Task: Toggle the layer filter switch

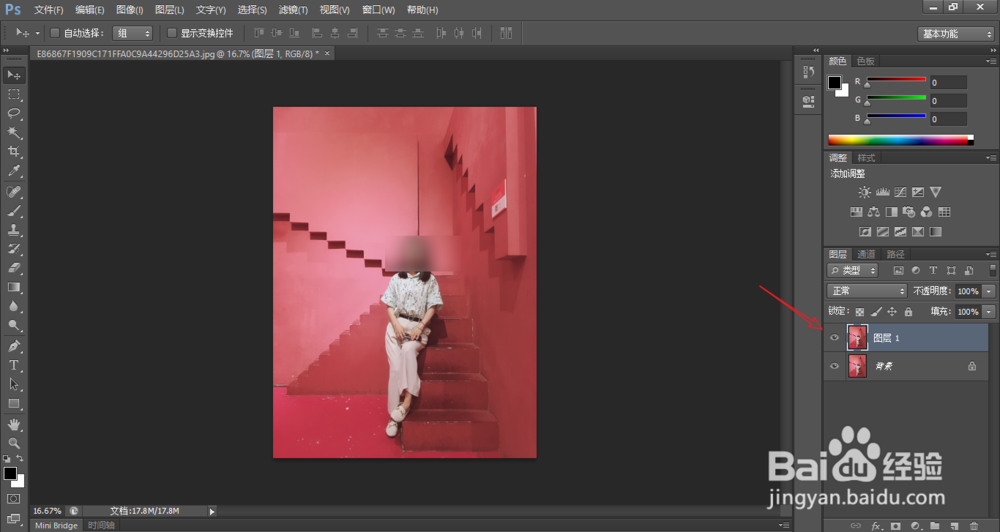Action: point(992,270)
